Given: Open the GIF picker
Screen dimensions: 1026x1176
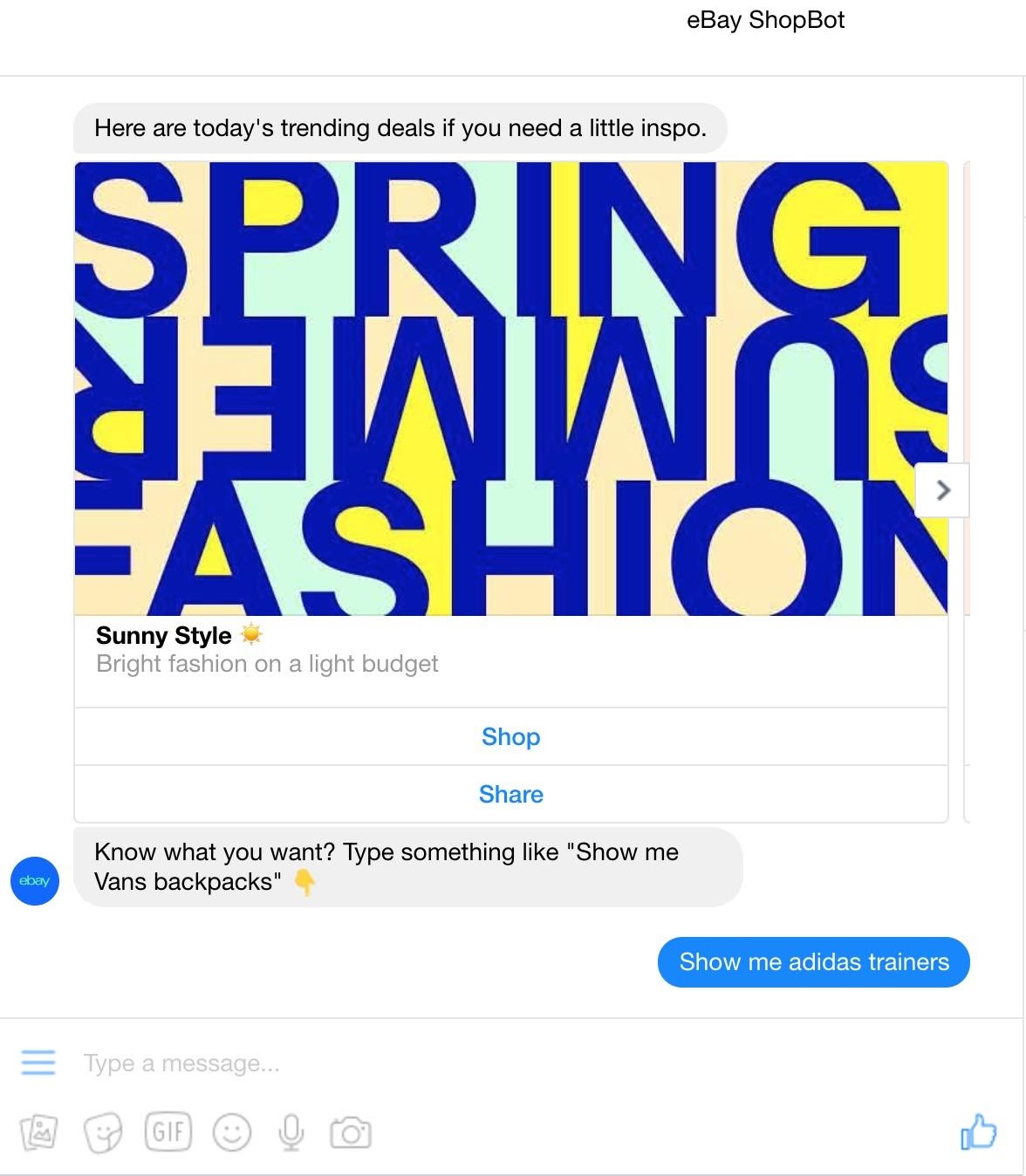Looking at the screenshot, I should 168,1132.
